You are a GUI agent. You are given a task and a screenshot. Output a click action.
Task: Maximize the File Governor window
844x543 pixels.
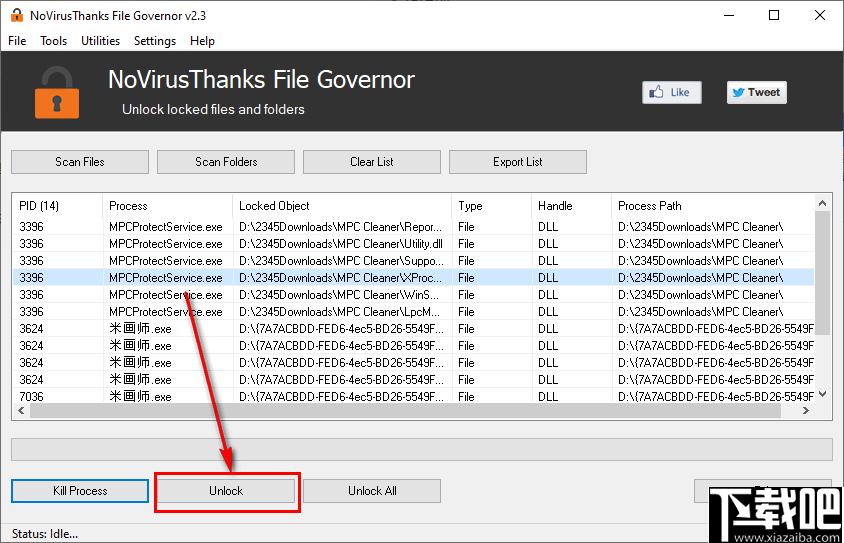(x=774, y=15)
